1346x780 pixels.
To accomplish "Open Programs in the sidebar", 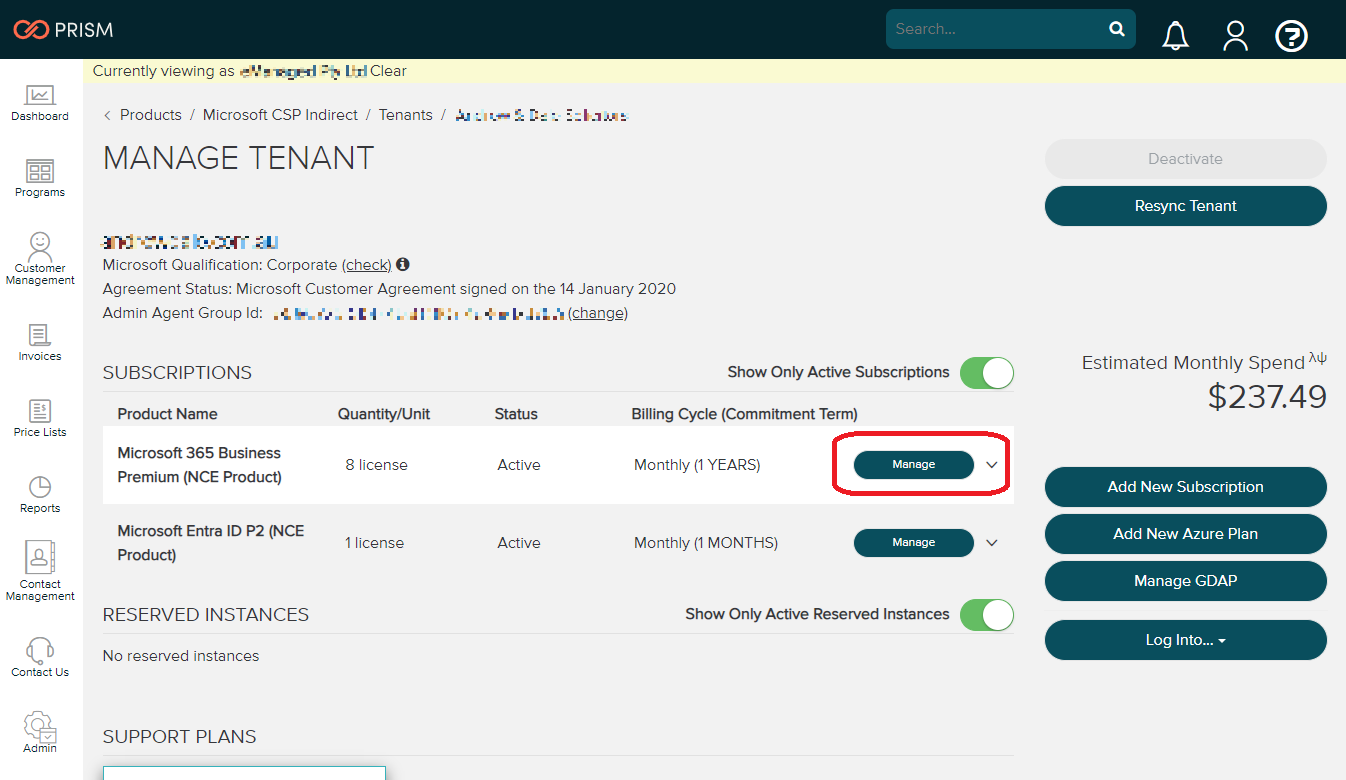I will pos(40,179).
